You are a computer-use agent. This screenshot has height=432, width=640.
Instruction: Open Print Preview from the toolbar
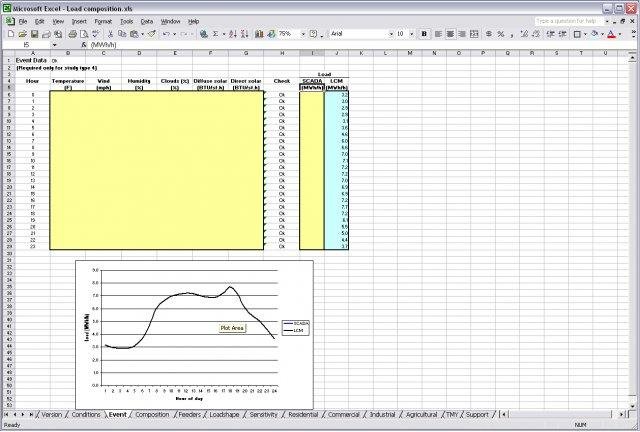(x=84, y=34)
